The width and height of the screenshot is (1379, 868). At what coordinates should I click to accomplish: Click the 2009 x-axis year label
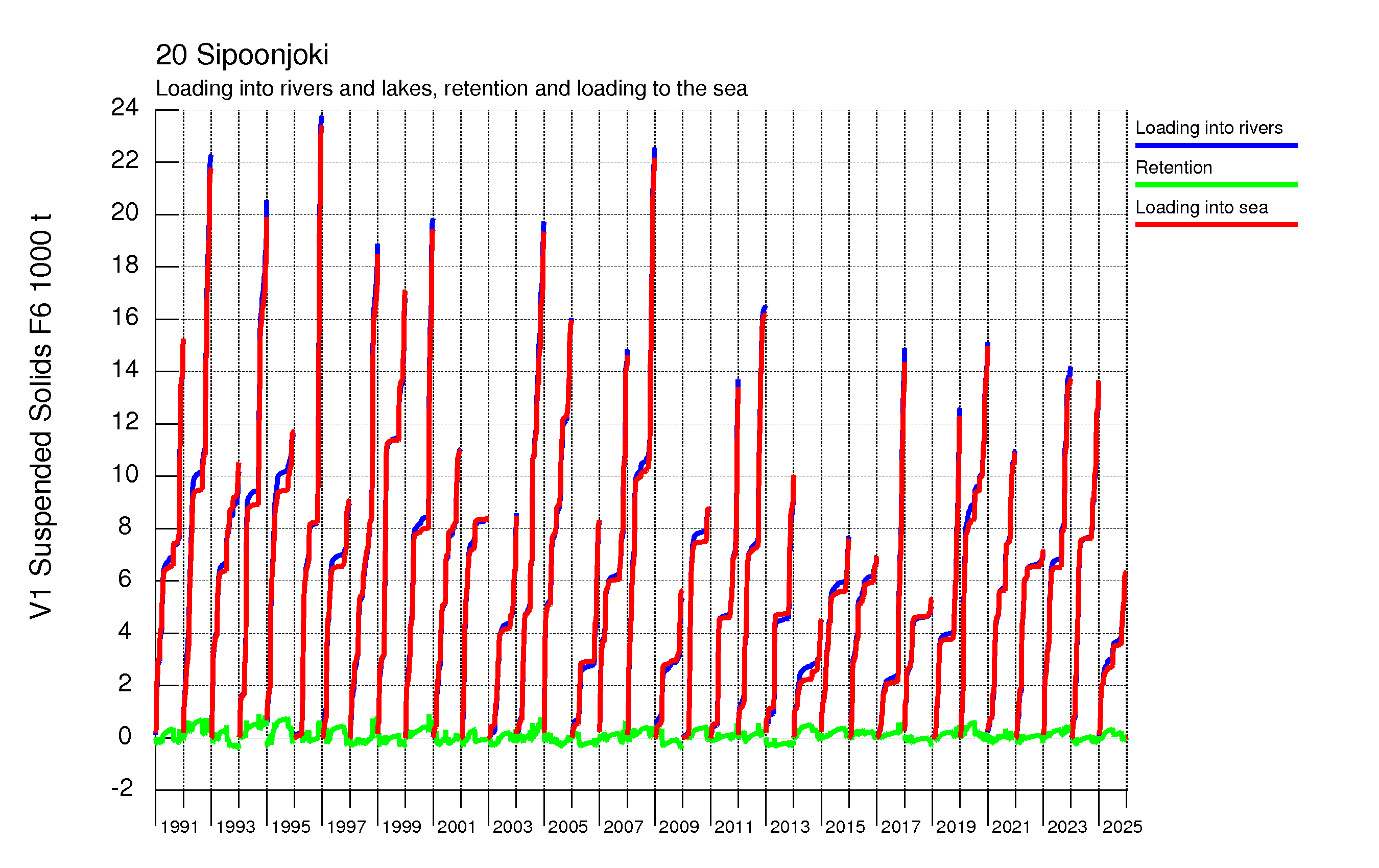point(679,827)
